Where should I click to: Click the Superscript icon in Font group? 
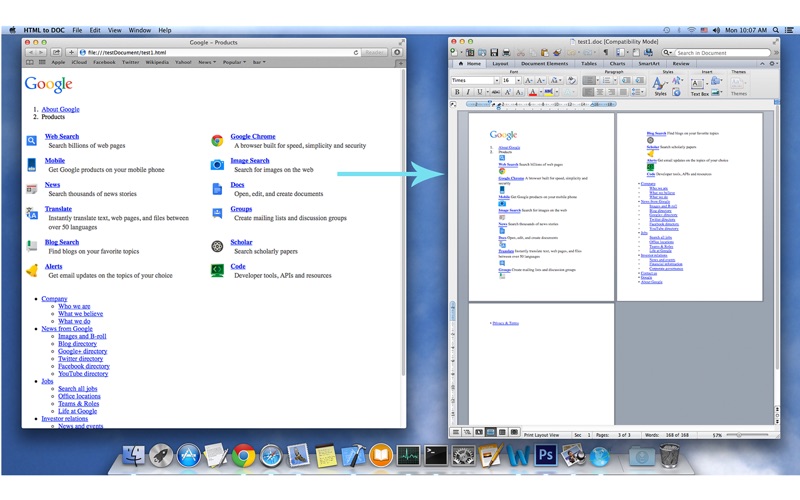(x=508, y=92)
